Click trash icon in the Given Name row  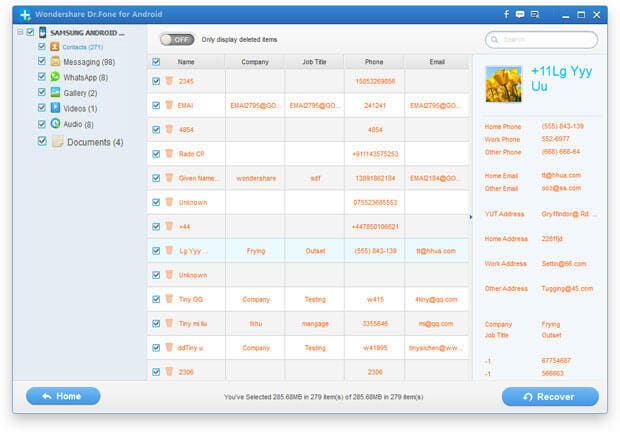click(x=169, y=177)
